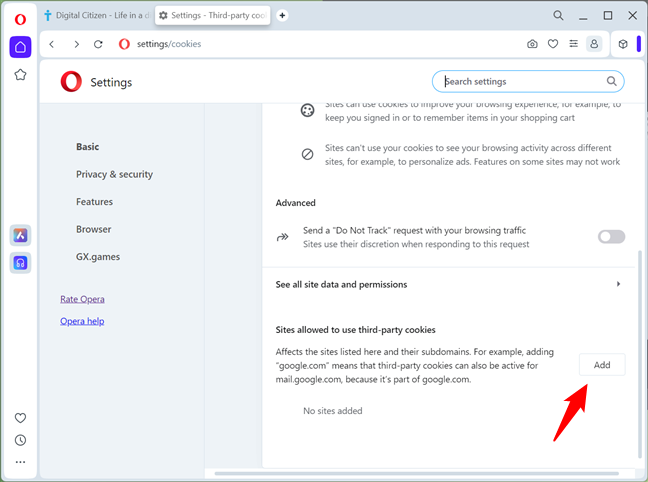Open the Opera main menu logo
This screenshot has width=648, height=482.
(20, 19)
